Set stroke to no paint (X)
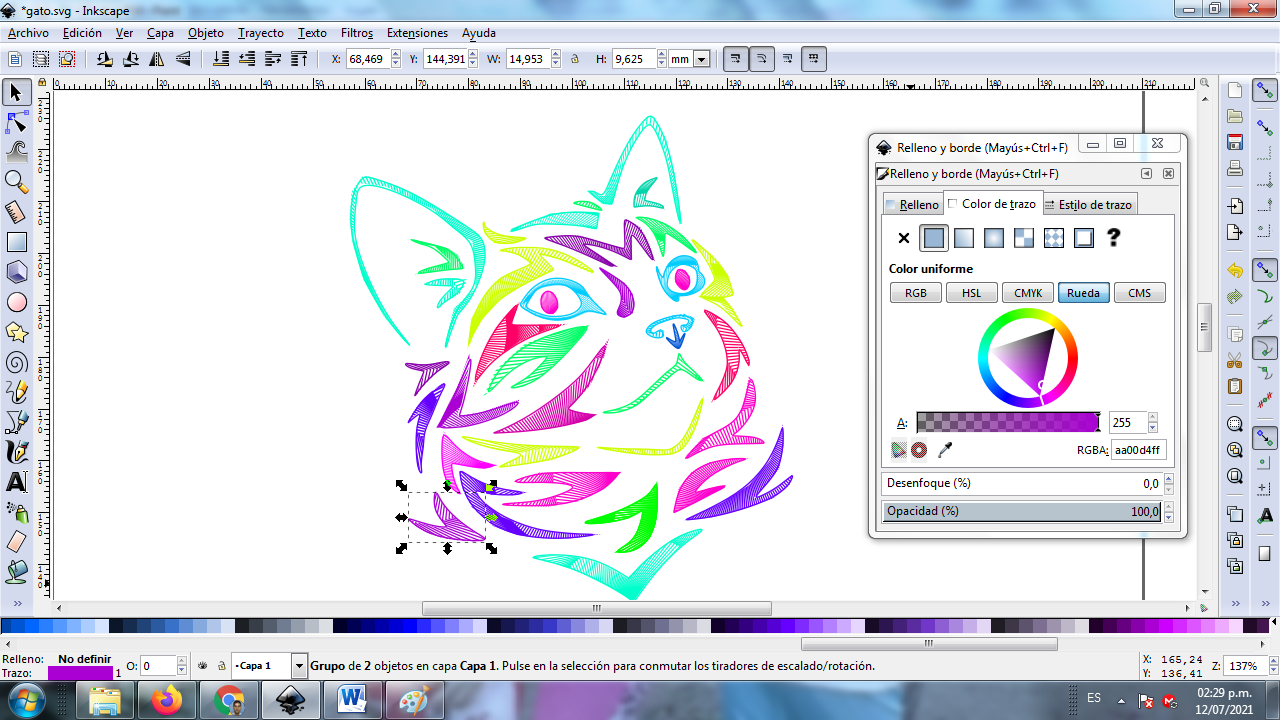The height and width of the screenshot is (720, 1280). click(x=904, y=238)
